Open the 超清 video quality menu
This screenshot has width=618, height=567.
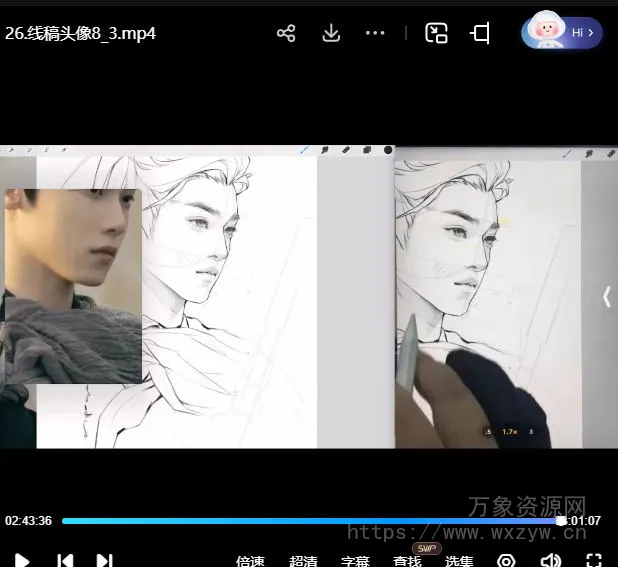pyautogui.click(x=303, y=561)
